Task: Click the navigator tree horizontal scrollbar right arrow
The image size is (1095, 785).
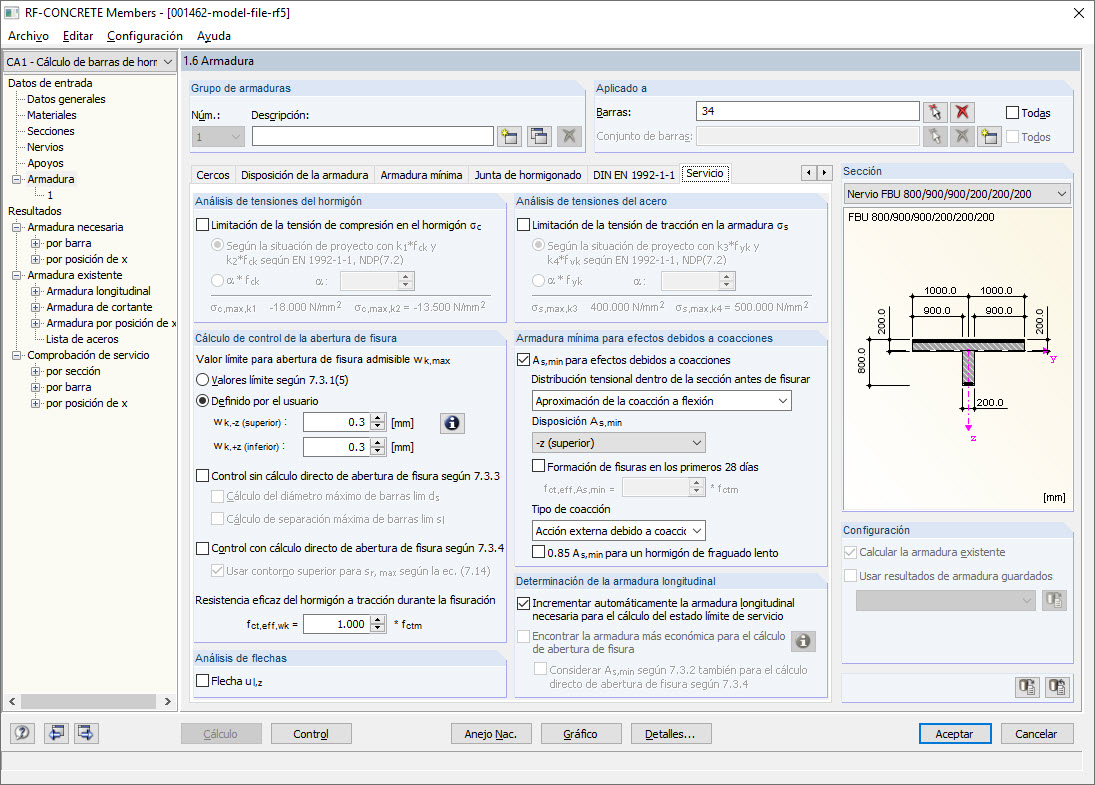Action: [167, 701]
